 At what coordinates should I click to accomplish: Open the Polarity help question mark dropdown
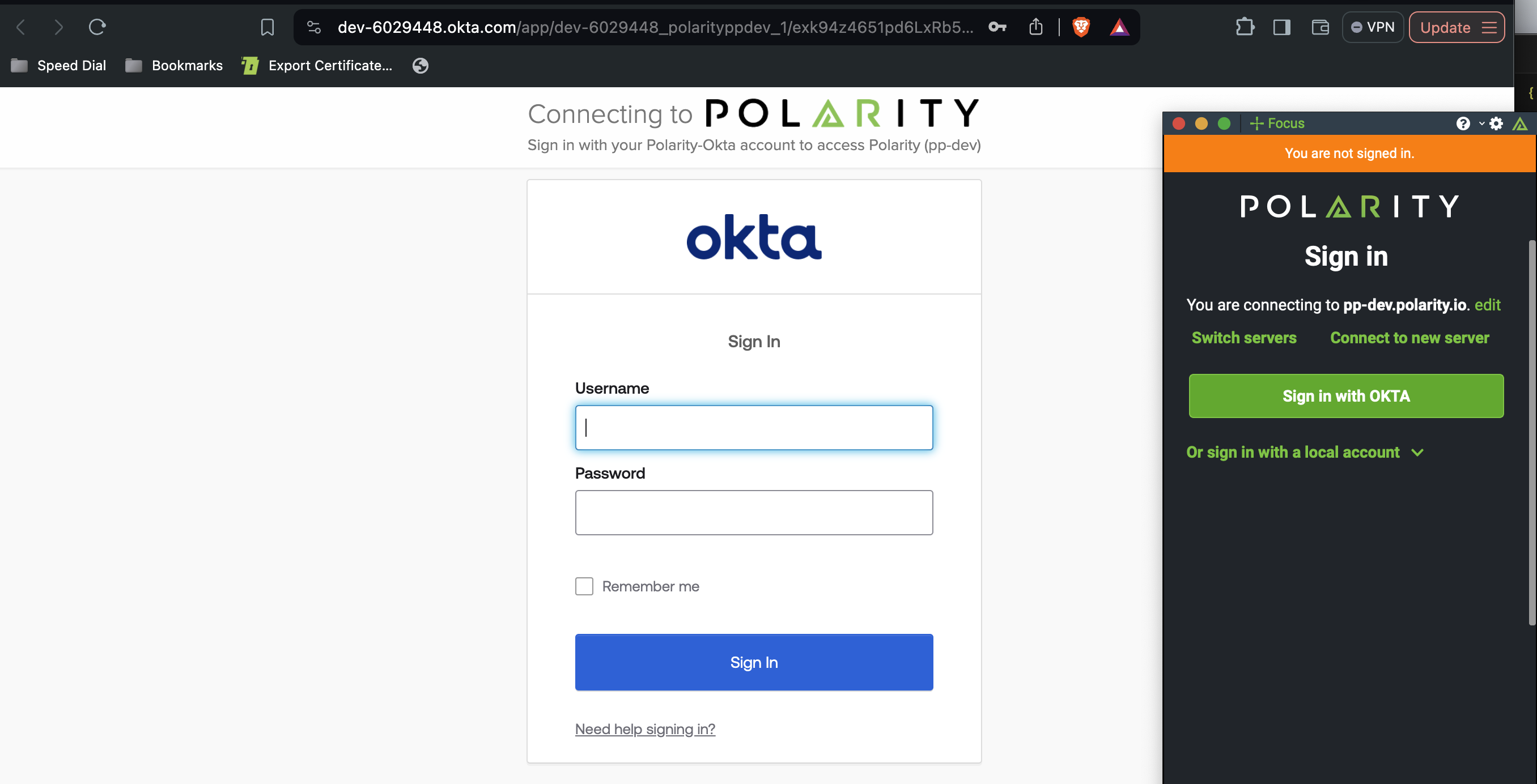(1468, 123)
